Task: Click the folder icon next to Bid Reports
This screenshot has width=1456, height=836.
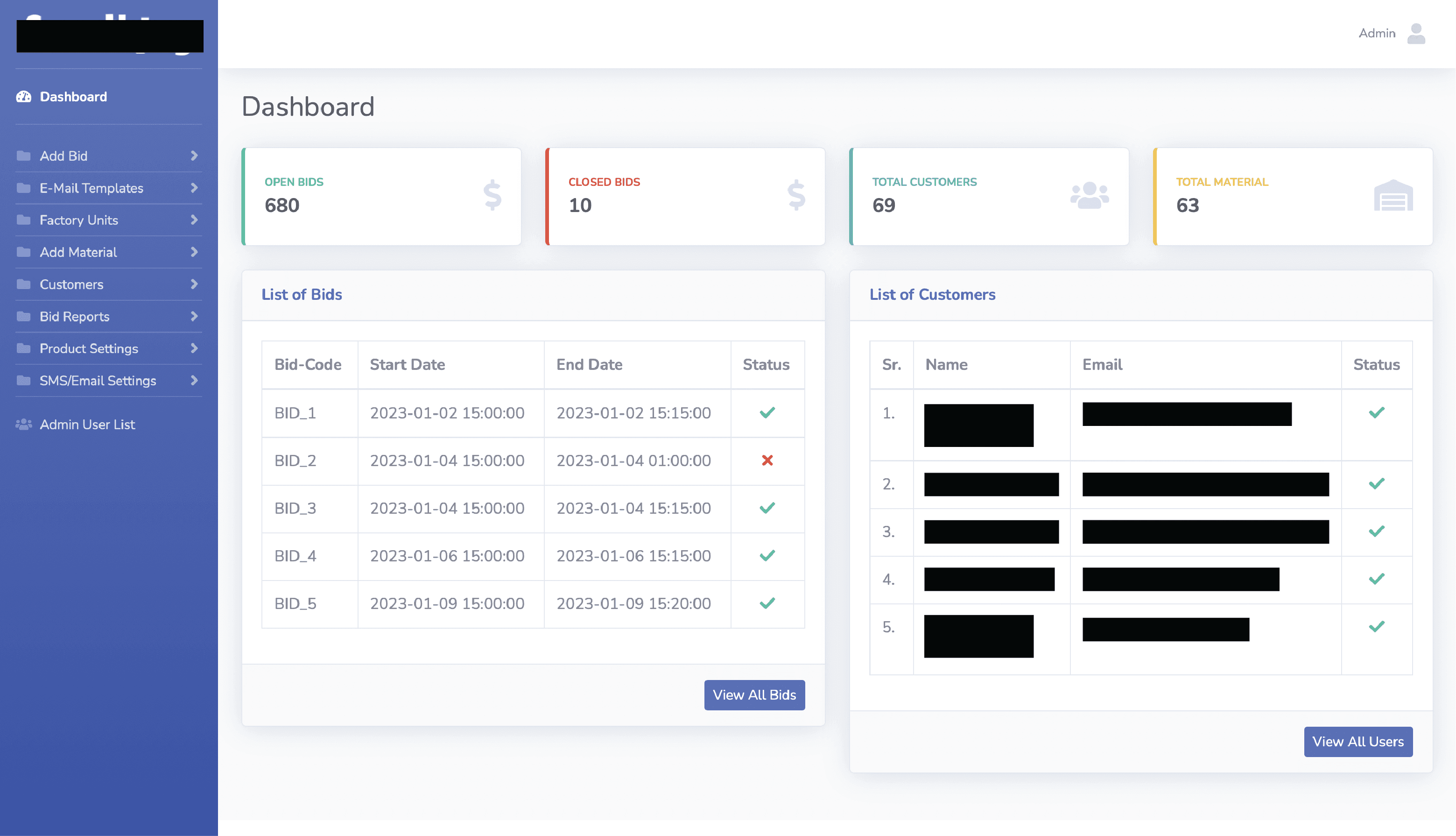Action: [x=23, y=316]
